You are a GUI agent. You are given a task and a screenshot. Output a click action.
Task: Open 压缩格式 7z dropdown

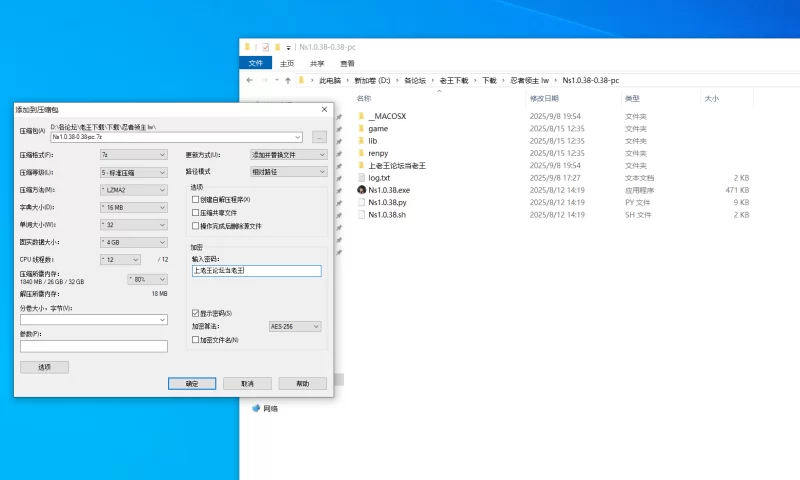click(134, 155)
